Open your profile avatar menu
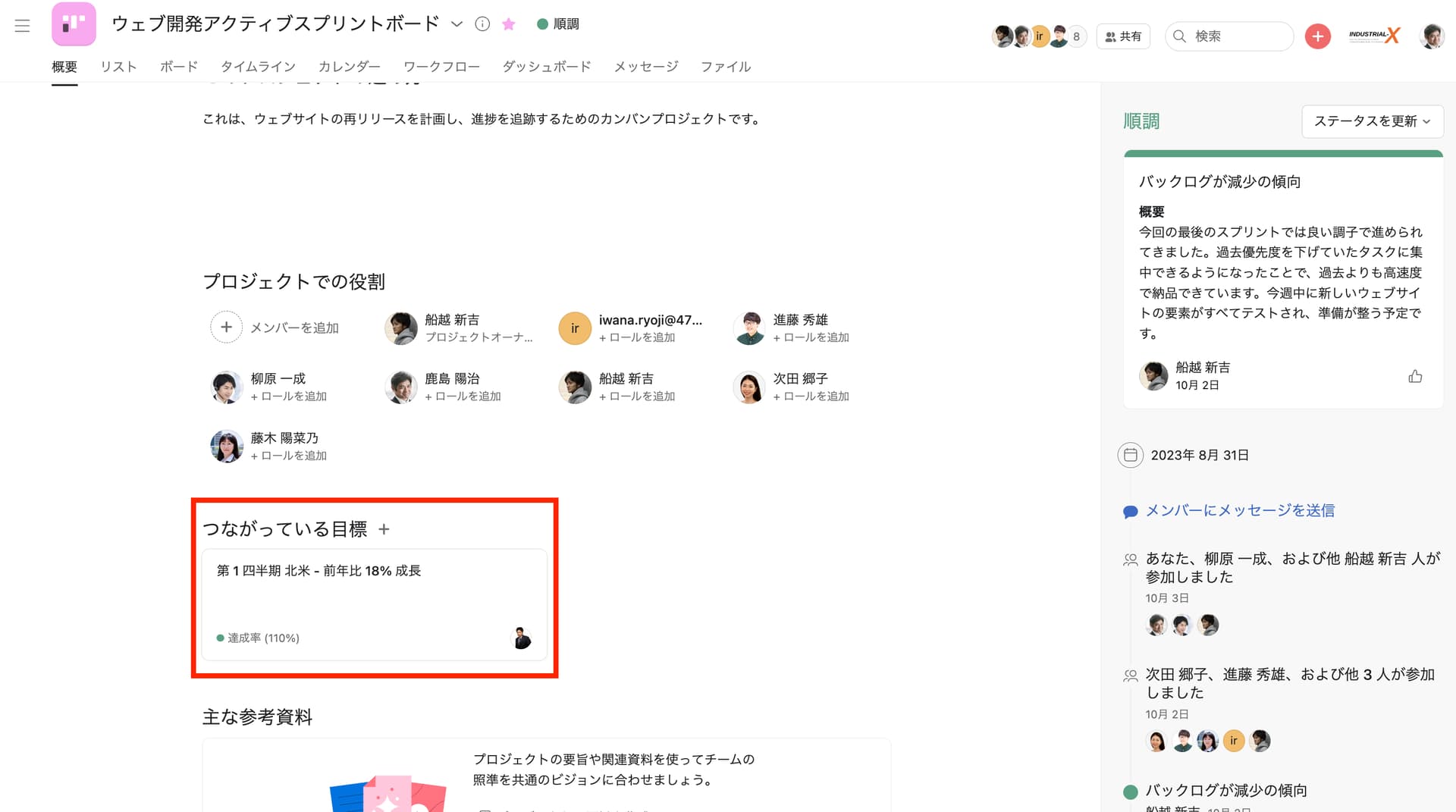The height and width of the screenshot is (812, 1456). pyautogui.click(x=1432, y=36)
